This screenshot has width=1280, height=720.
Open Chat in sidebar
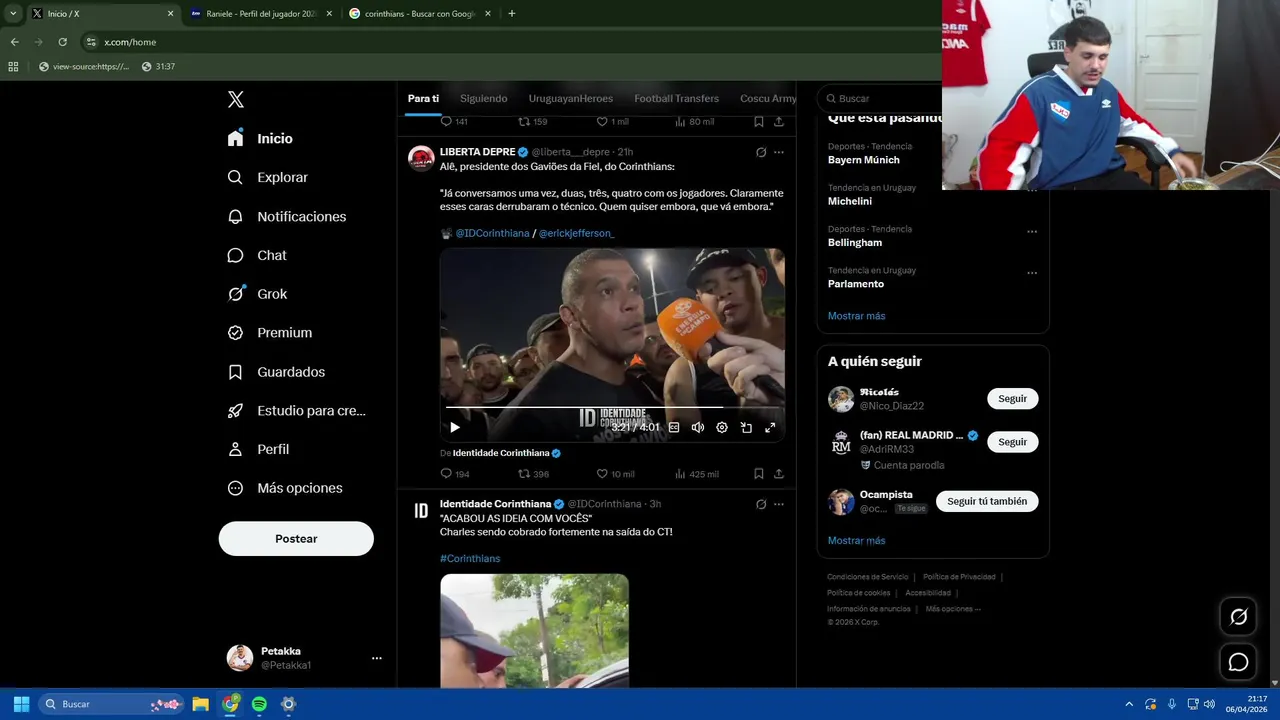point(257,255)
